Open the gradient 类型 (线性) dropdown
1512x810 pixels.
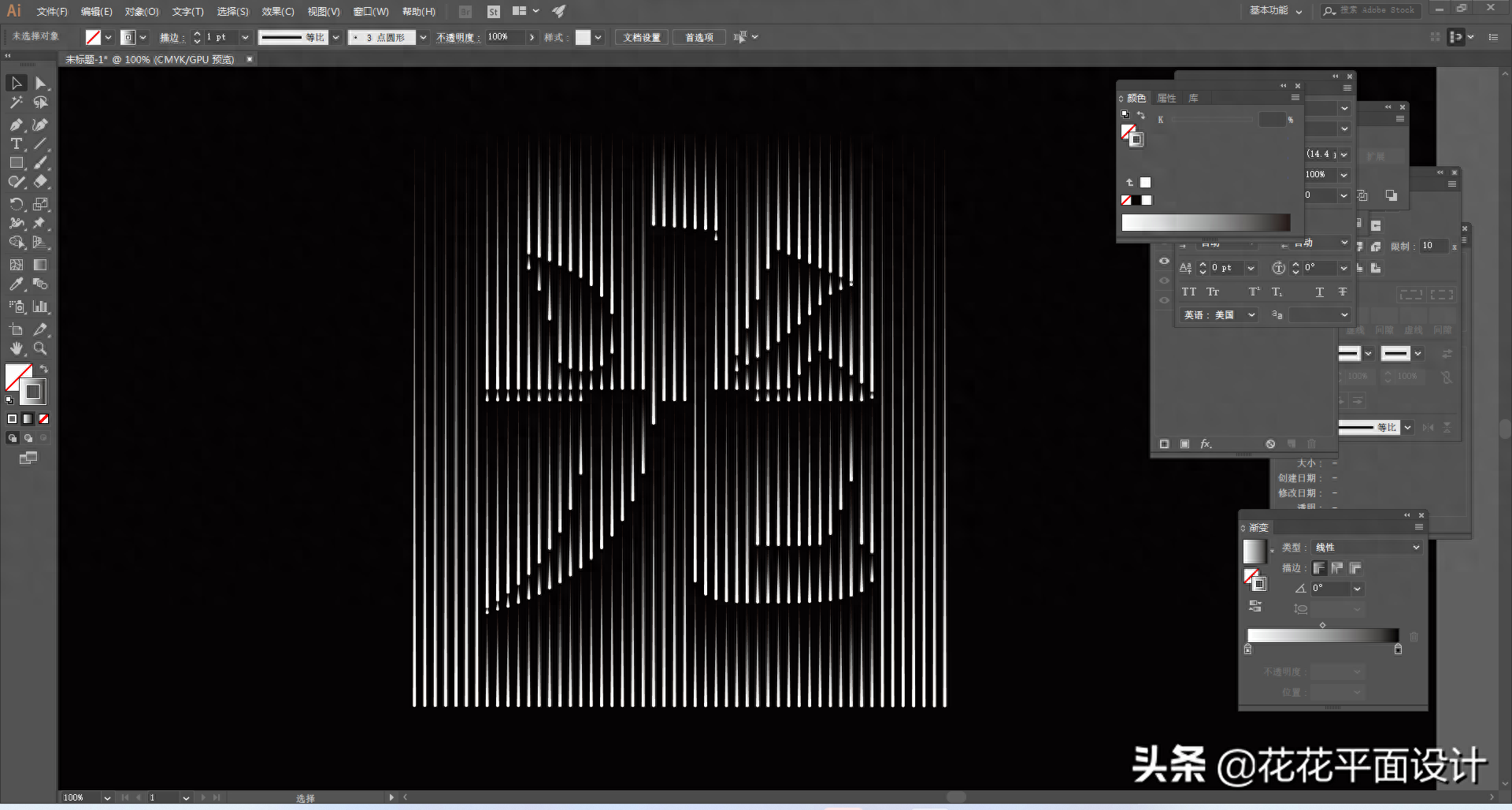[x=1366, y=548]
